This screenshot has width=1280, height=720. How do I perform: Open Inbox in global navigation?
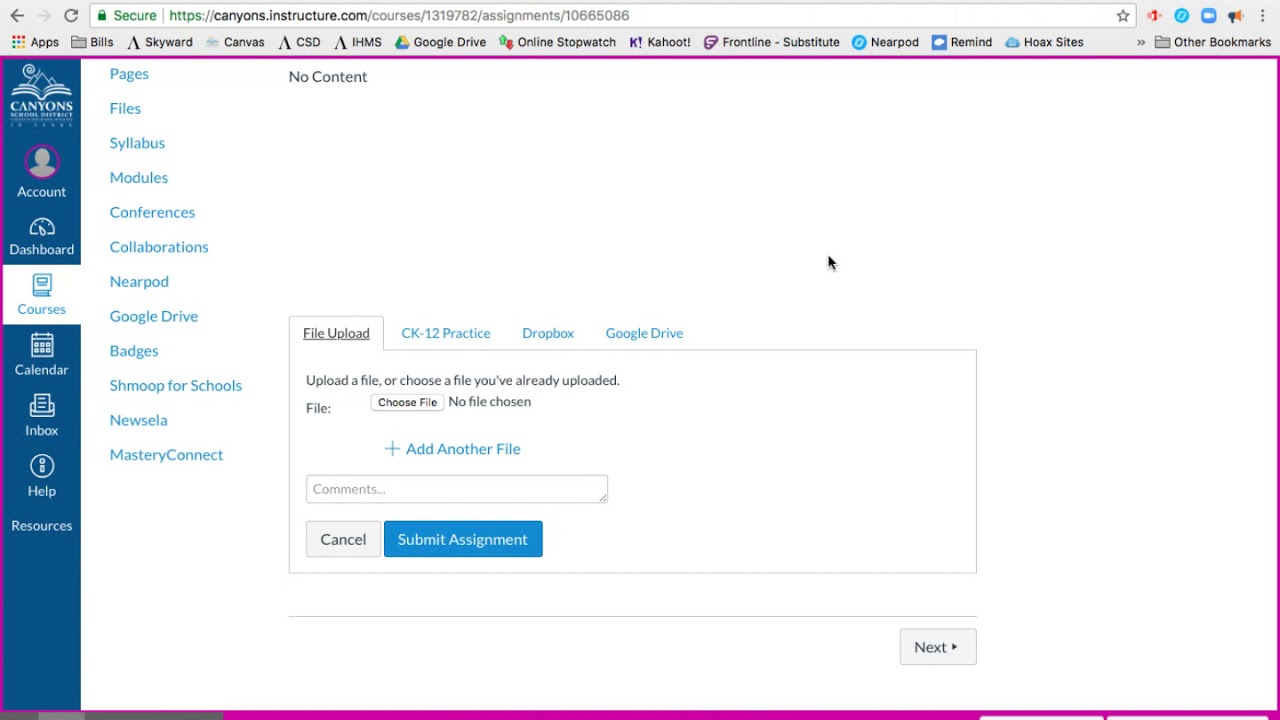click(x=41, y=416)
